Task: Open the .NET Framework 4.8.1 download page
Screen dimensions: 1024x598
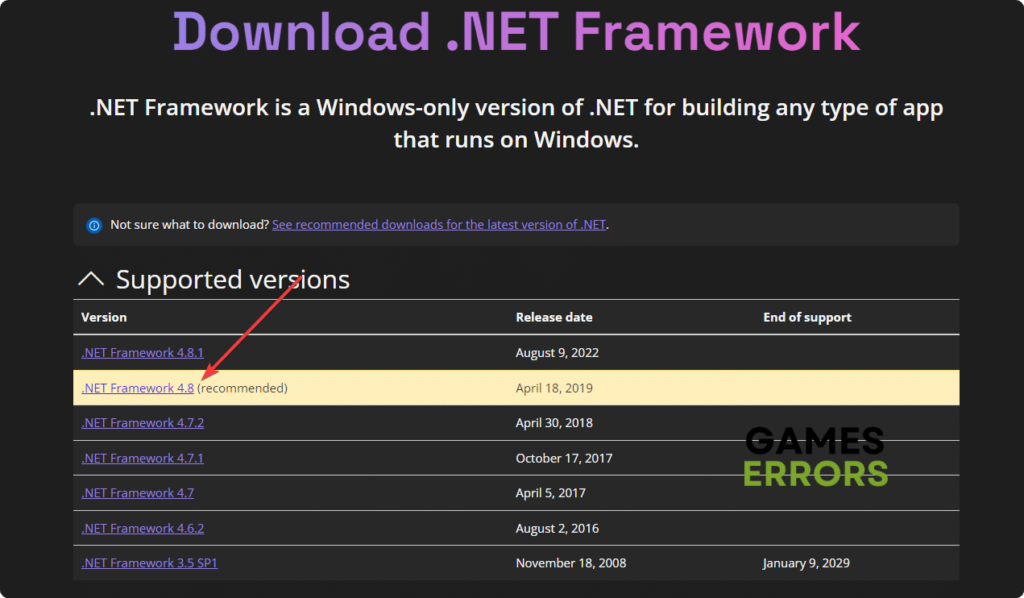Action: pyautogui.click(x=142, y=352)
